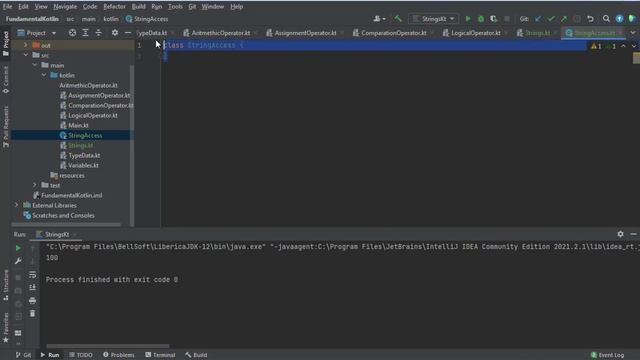Click the Build project hammer icon
640x360 pixels.
coord(398,19)
